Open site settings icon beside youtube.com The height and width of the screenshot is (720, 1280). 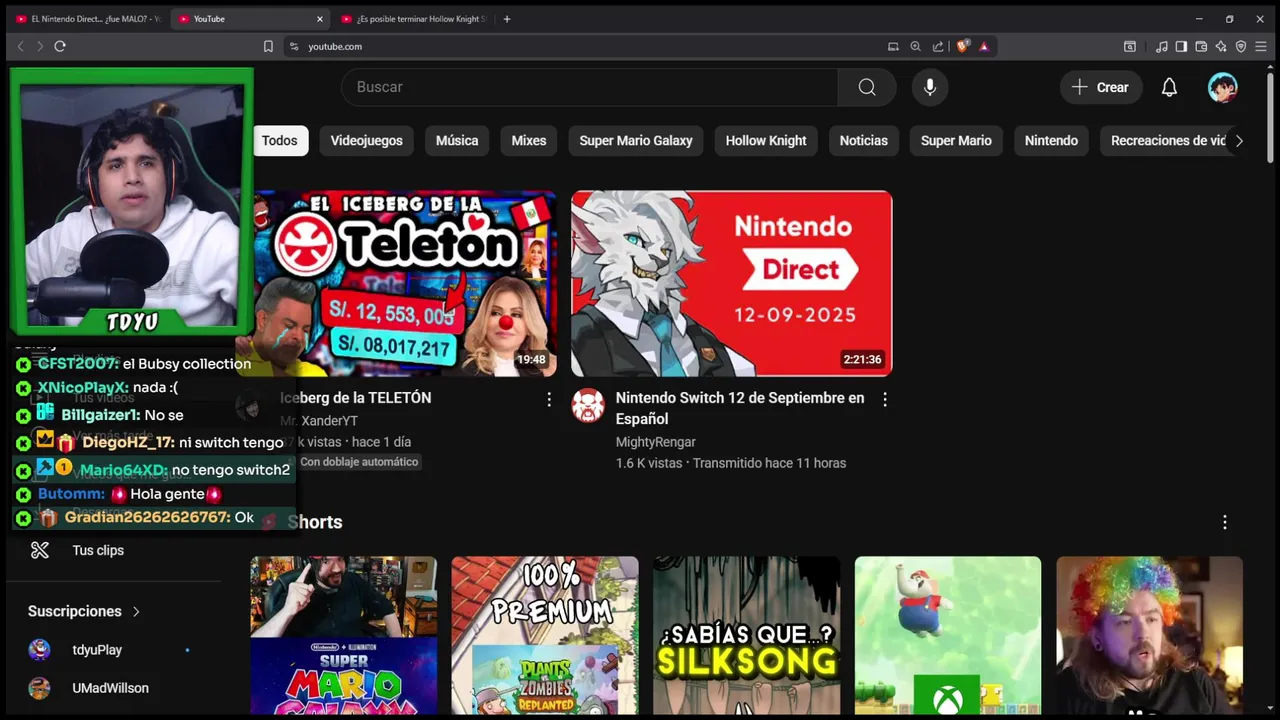click(x=294, y=46)
